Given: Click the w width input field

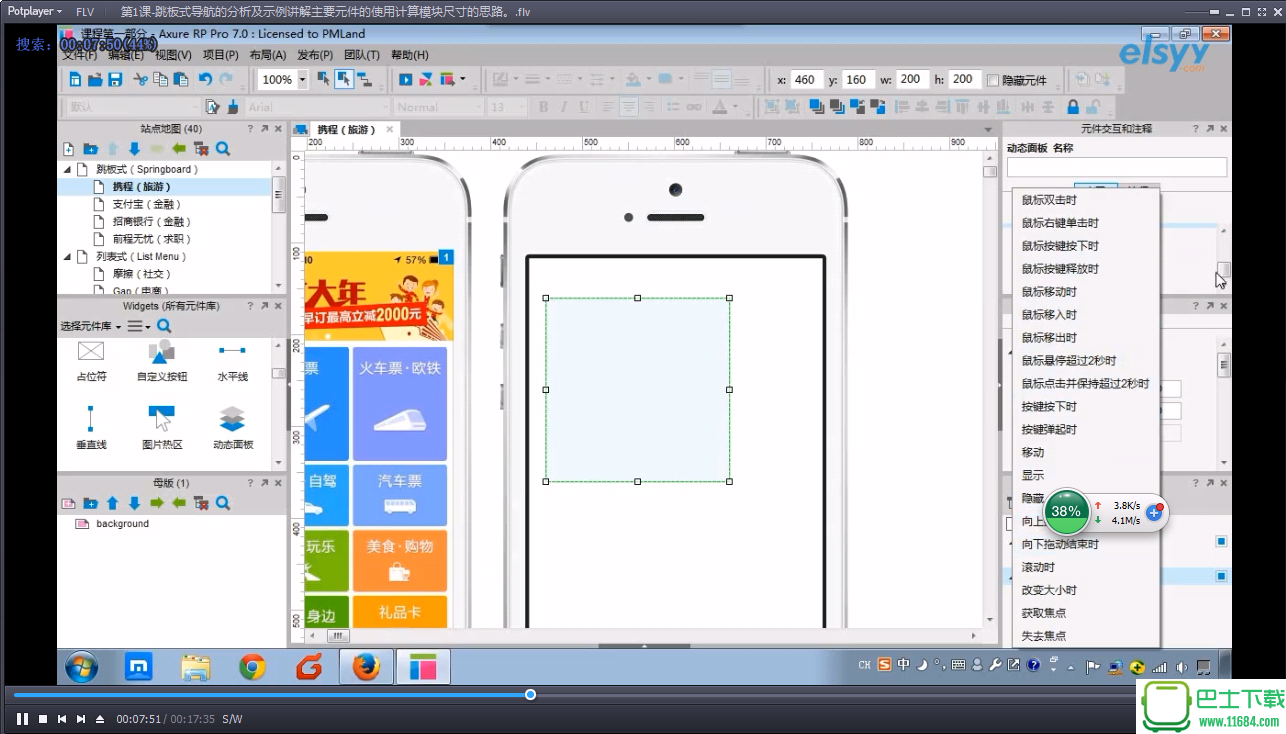Looking at the screenshot, I should pyautogui.click(x=912, y=79).
